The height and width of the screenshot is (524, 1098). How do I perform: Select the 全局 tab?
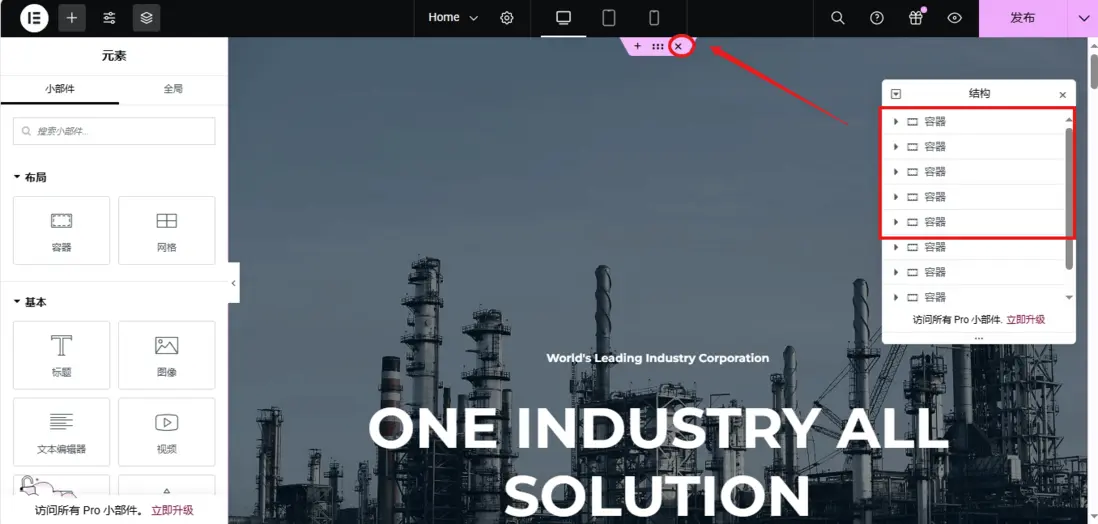(x=173, y=89)
